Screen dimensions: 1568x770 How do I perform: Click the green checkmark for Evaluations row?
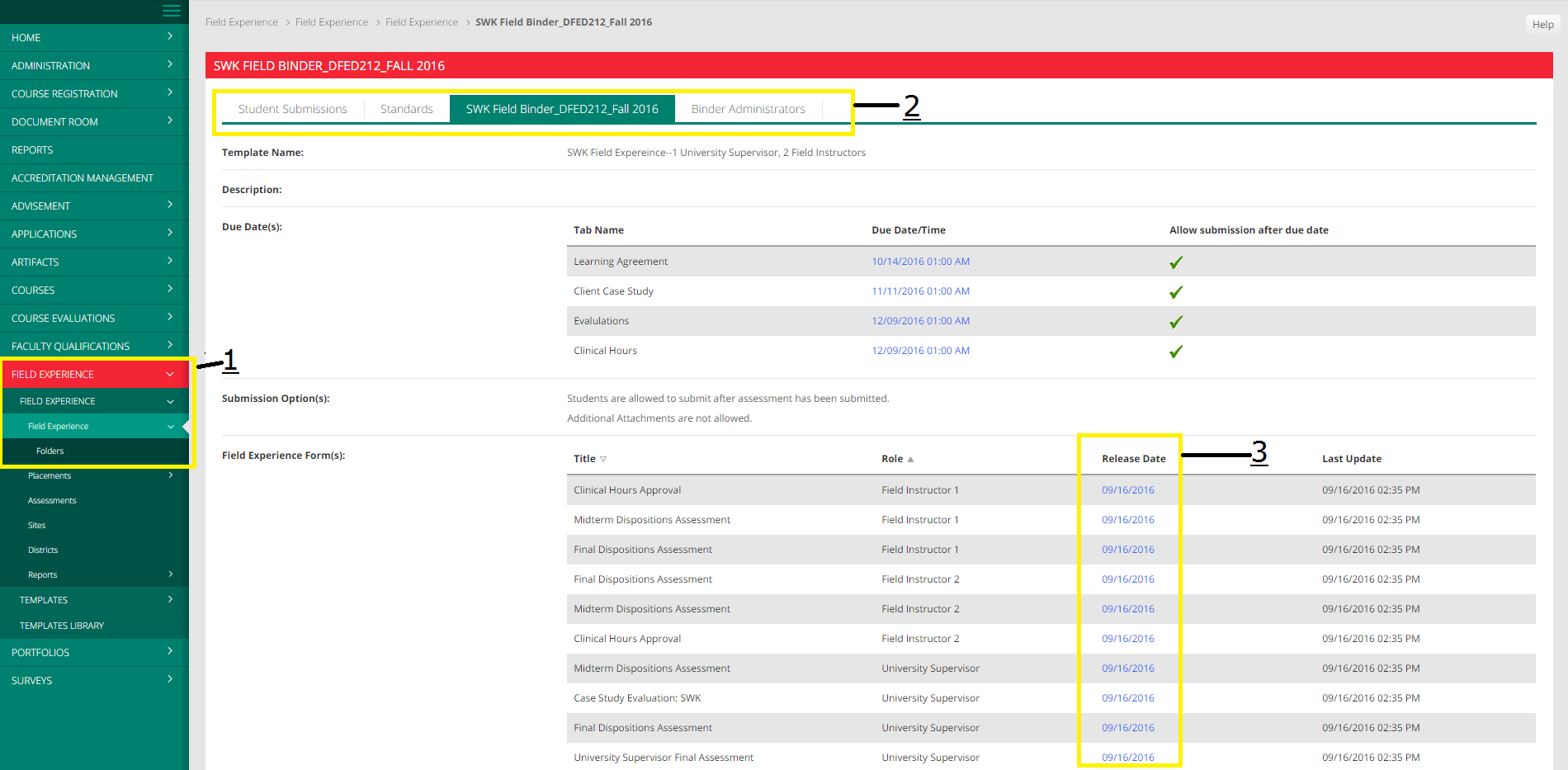point(1176,322)
